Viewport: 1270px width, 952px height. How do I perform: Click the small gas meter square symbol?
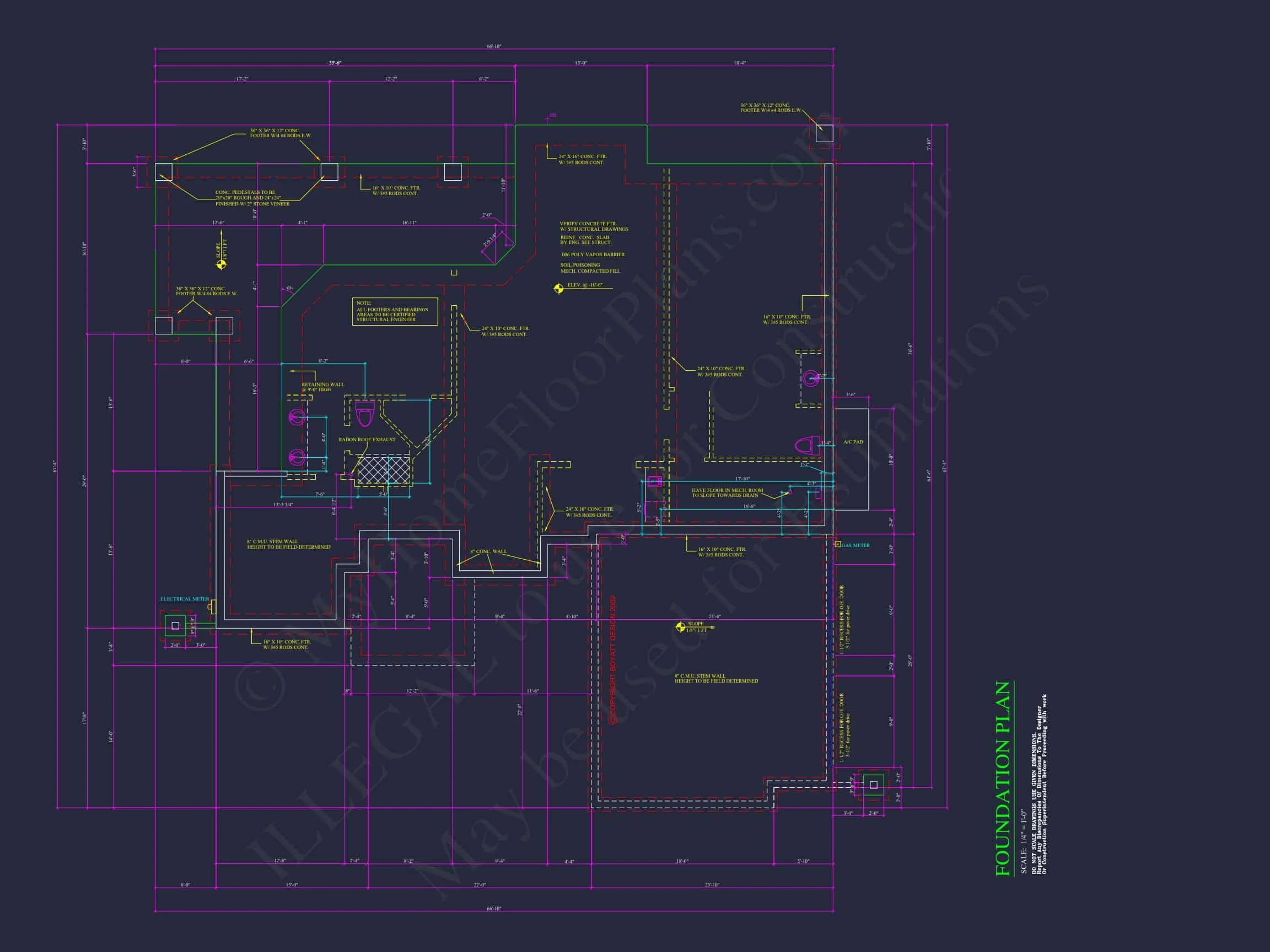click(x=838, y=544)
